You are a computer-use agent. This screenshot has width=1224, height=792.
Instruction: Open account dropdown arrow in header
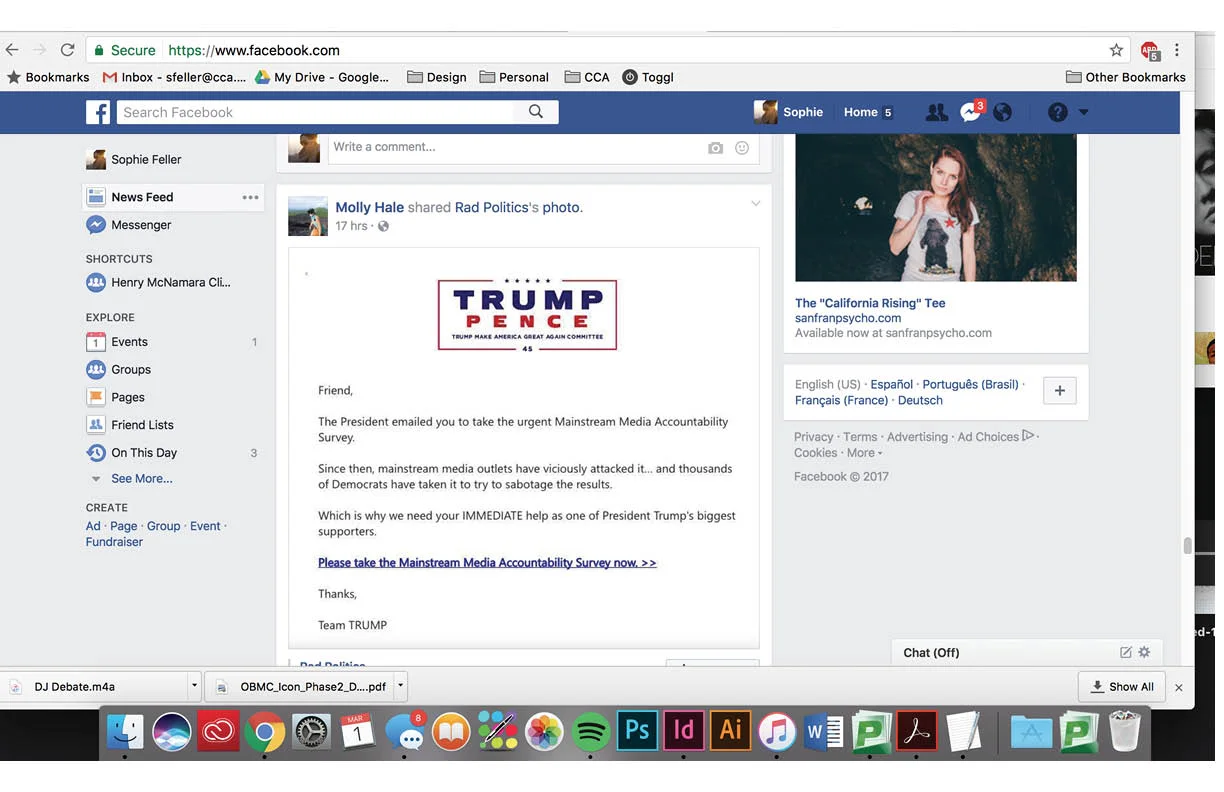pyautogui.click(x=1084, y=113)
